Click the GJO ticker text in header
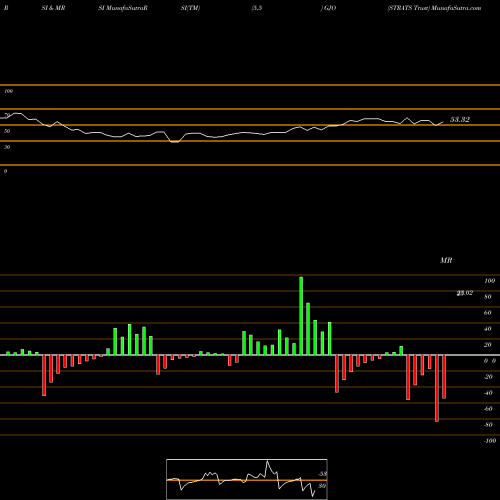500x500 pixels. [330, 8]
